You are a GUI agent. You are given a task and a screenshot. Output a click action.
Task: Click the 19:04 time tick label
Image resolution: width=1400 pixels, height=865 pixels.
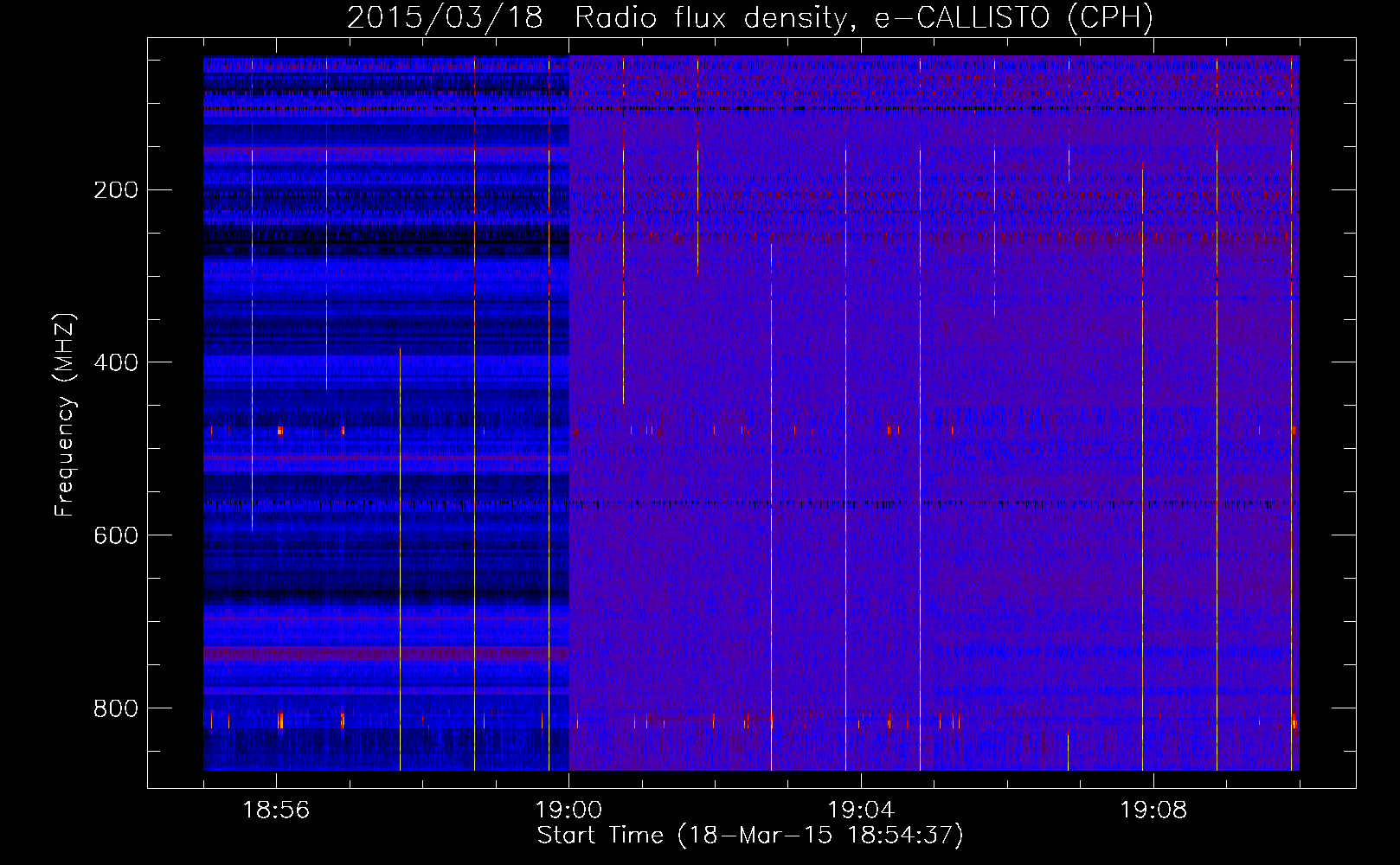coord(861,811)
